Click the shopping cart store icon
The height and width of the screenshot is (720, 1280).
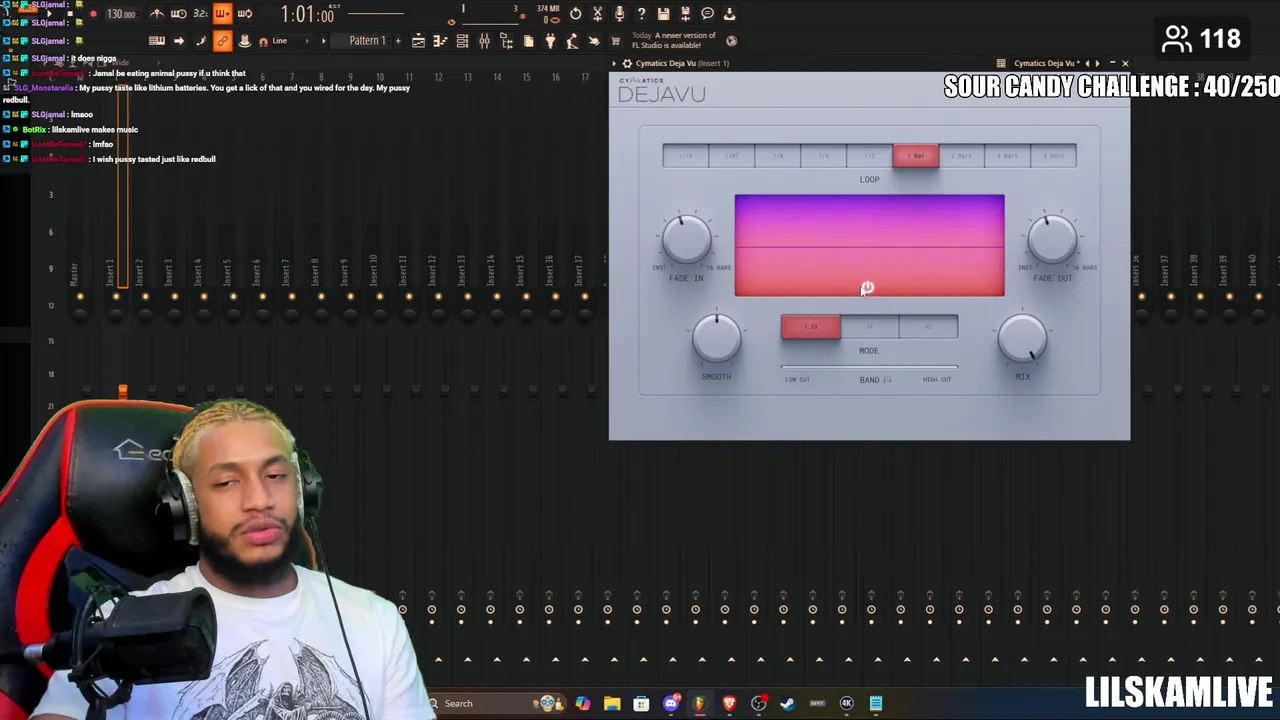coord(616,41)
